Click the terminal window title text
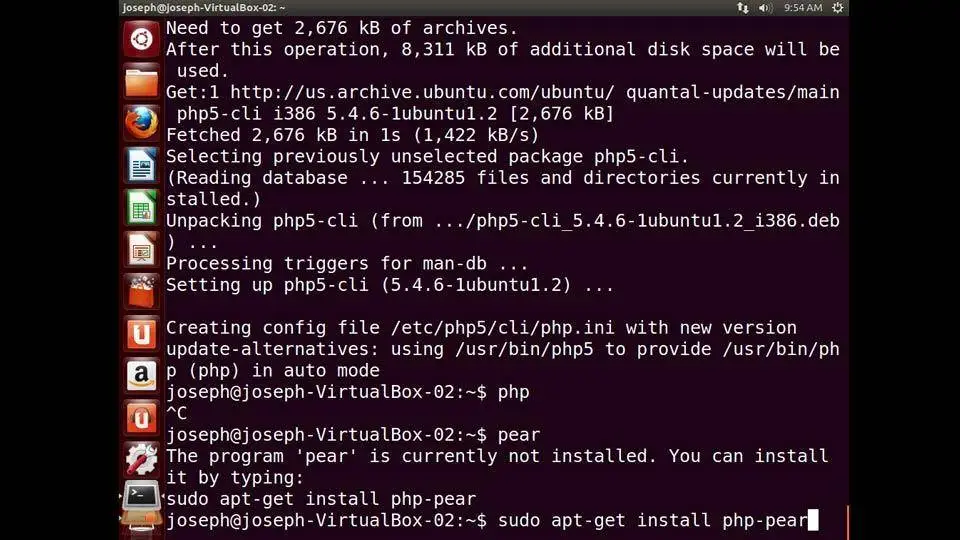 click(x=204, y=8)
